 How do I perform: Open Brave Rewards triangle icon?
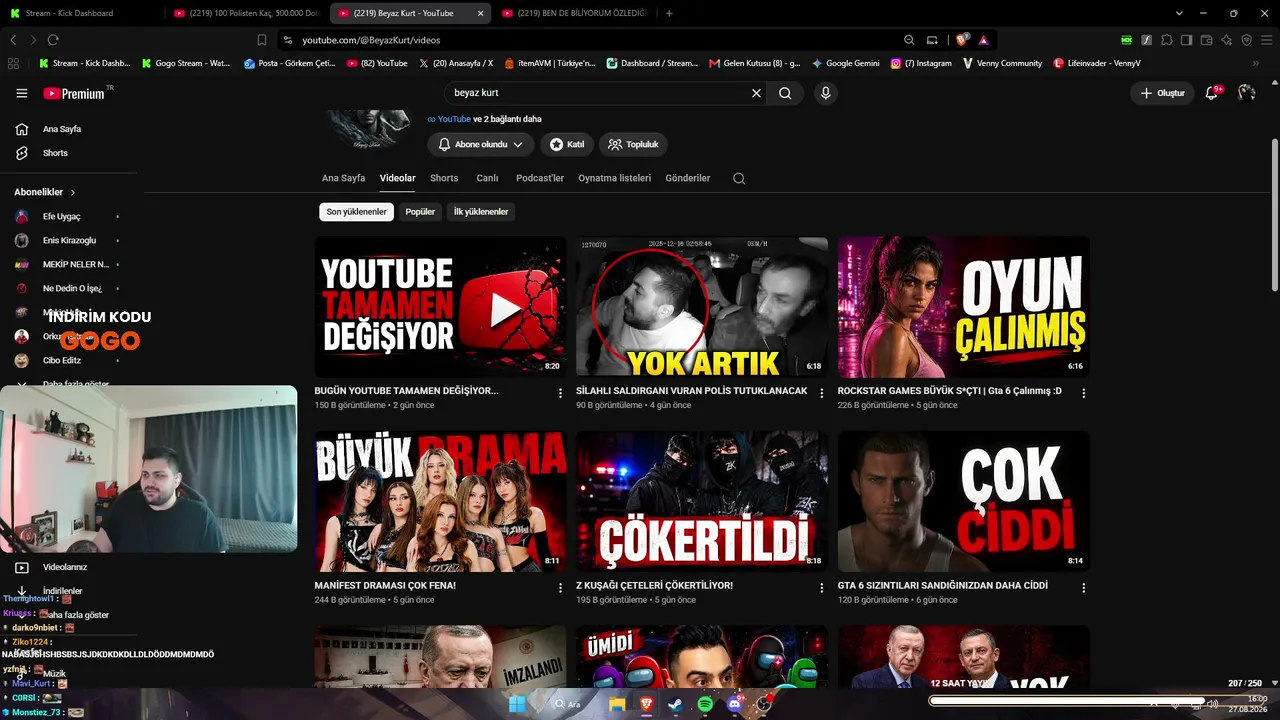click(x=984, y=40)
